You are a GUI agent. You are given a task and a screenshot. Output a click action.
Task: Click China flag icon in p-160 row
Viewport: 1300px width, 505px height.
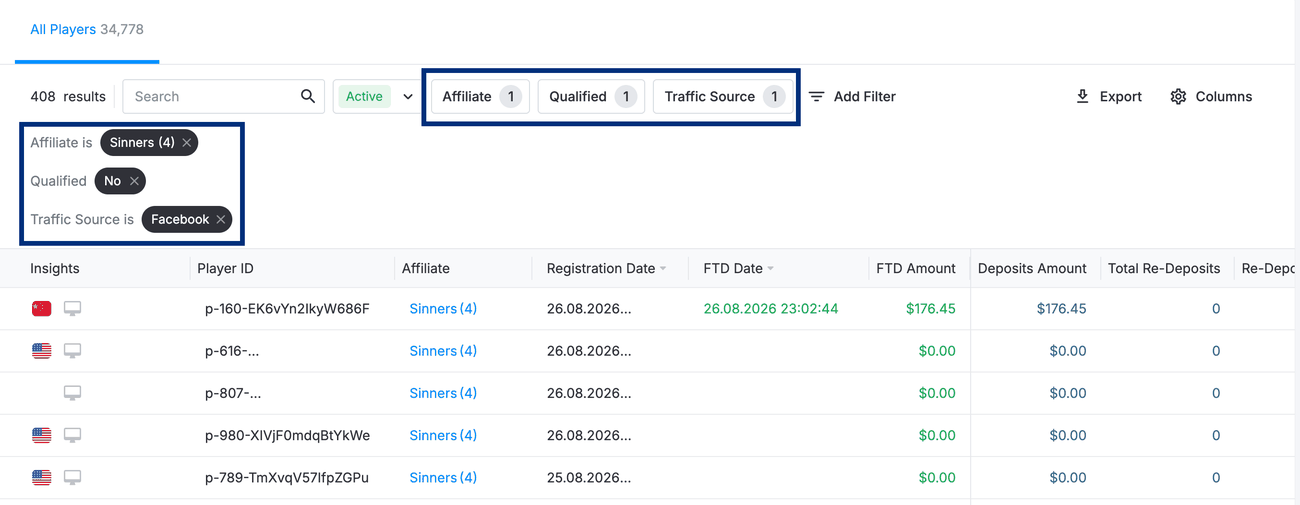[x=41, y=309]
